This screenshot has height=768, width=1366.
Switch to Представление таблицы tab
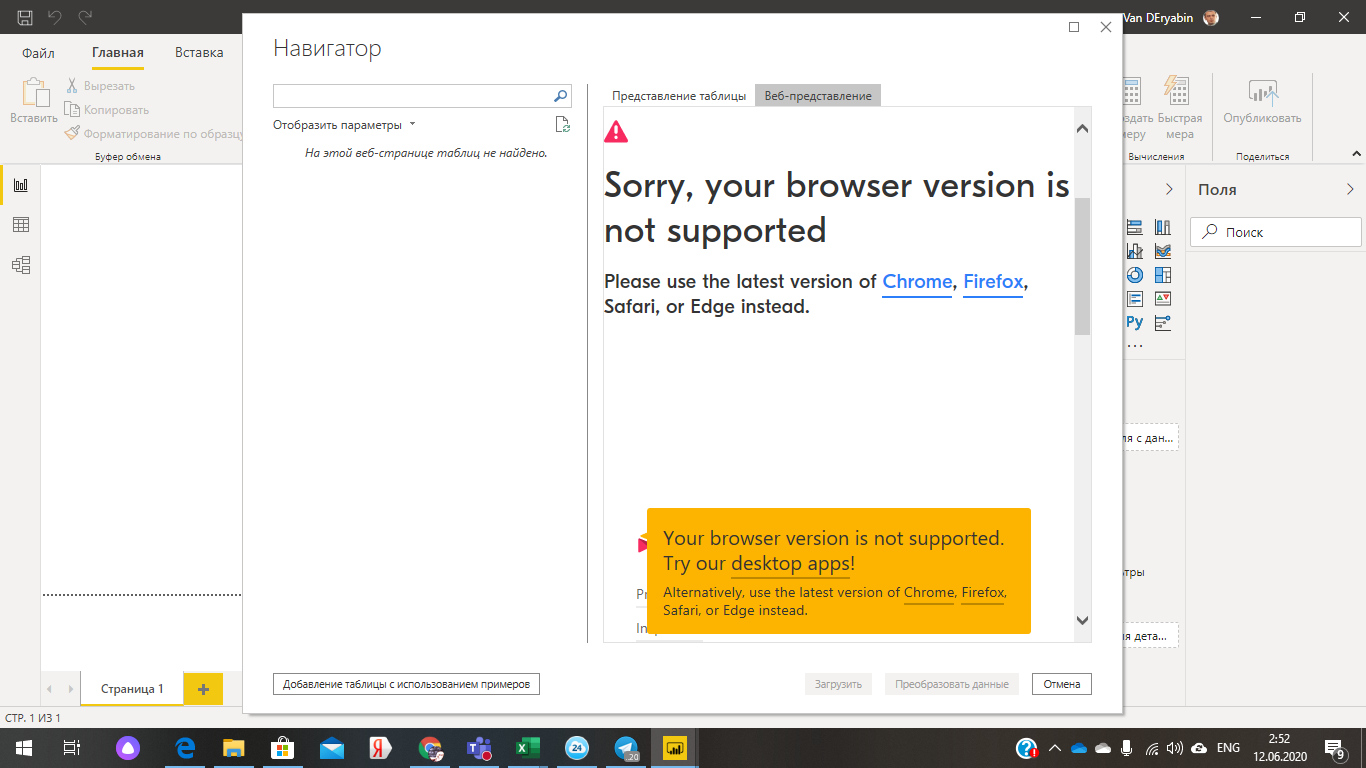pos(679,96)
